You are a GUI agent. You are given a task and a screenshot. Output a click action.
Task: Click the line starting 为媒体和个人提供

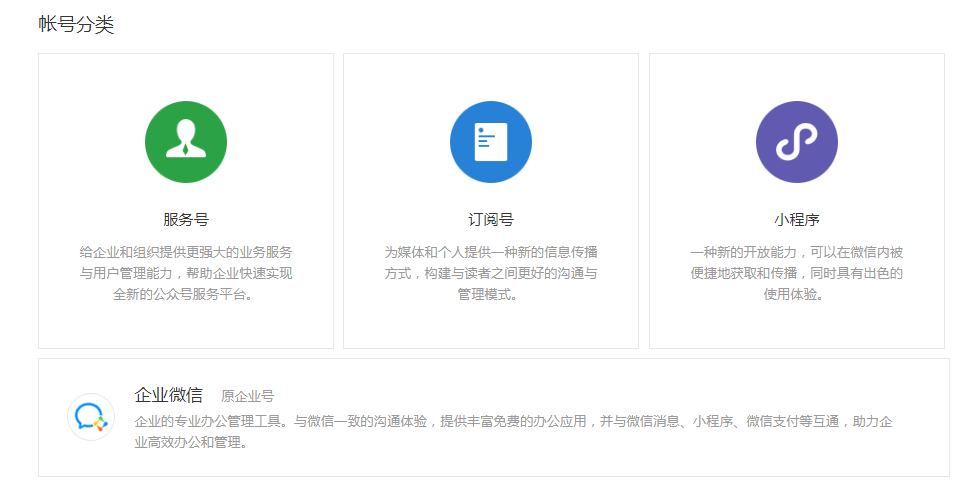point(491,252)
